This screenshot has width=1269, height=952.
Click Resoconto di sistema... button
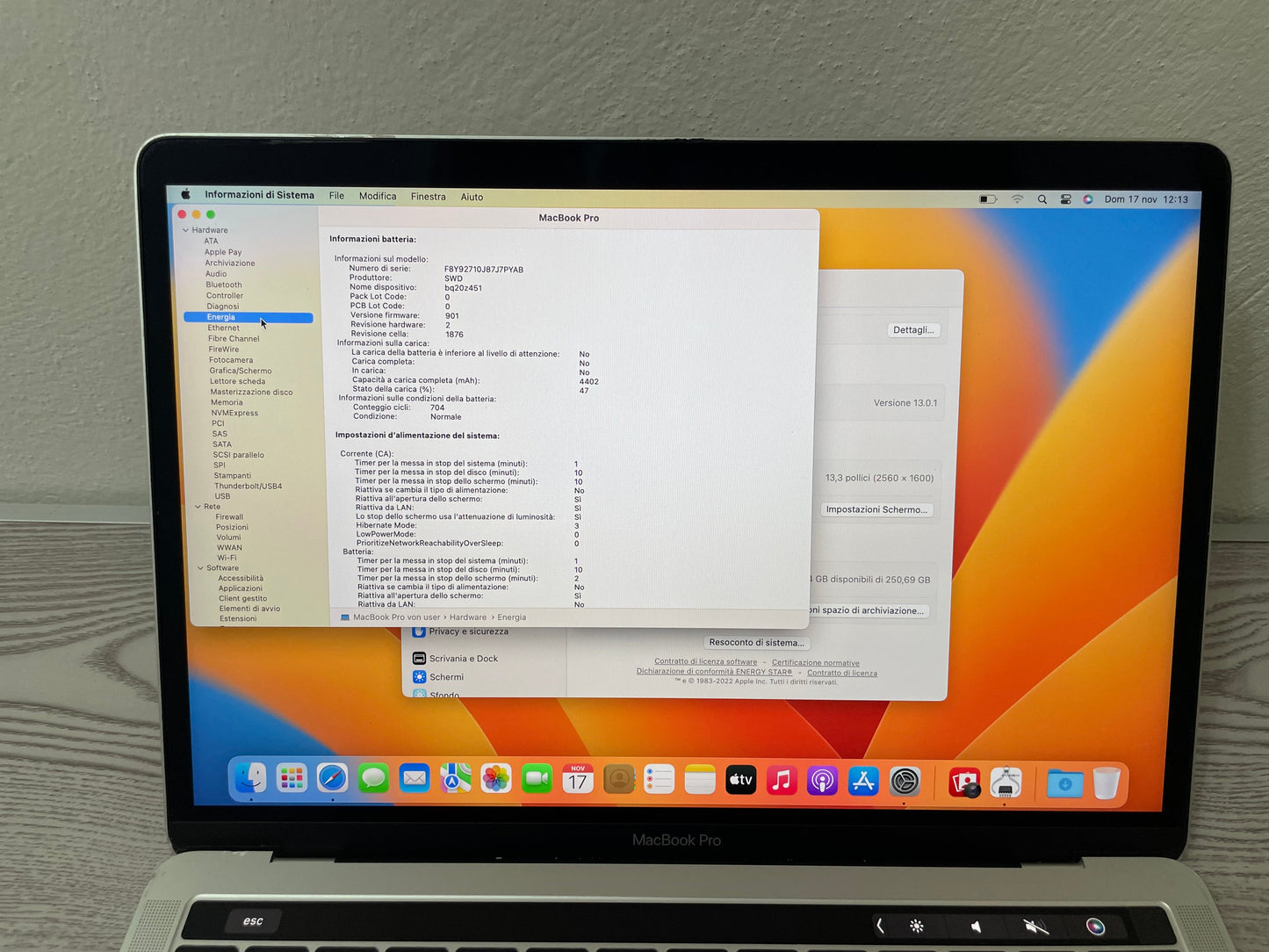pos(756,642)
